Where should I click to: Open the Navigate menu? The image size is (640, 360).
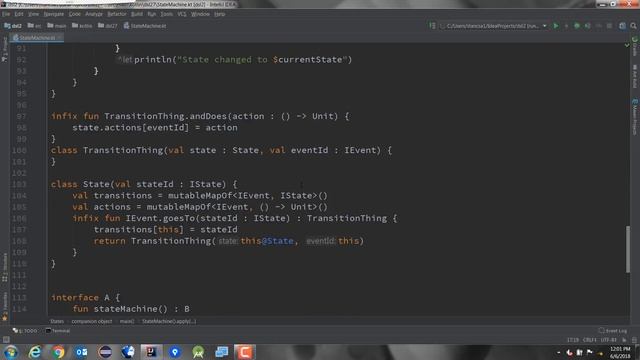53,14
